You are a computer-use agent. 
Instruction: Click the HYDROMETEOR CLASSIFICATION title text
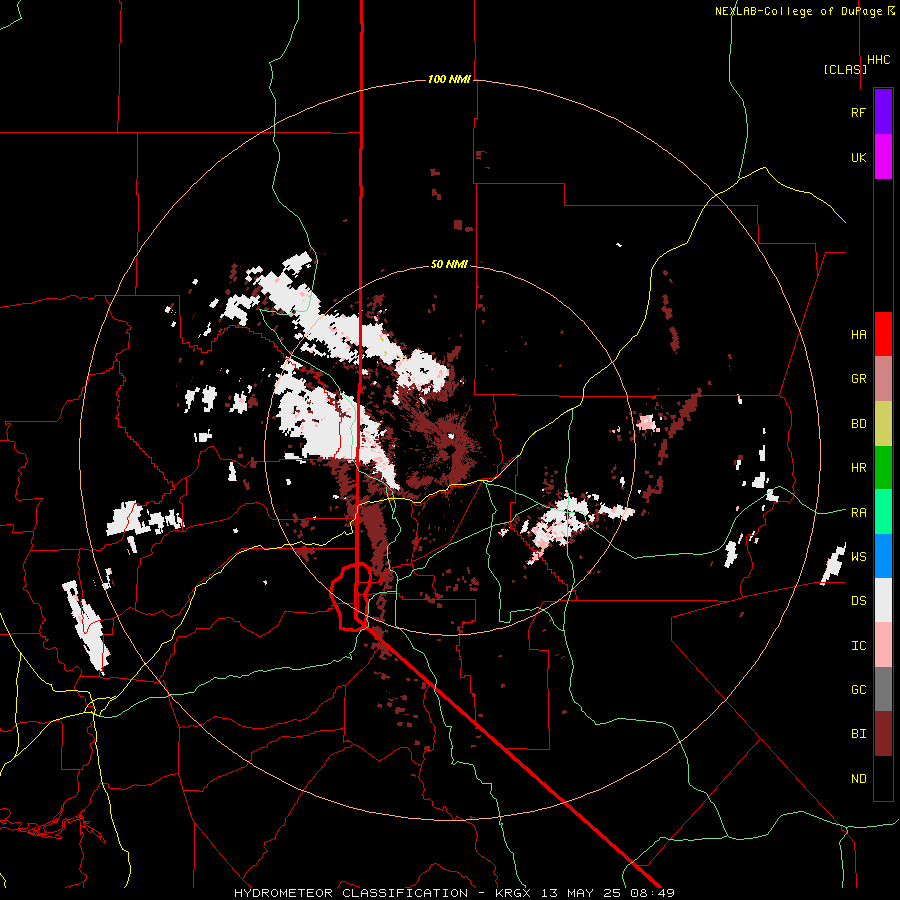pos(351,893)
